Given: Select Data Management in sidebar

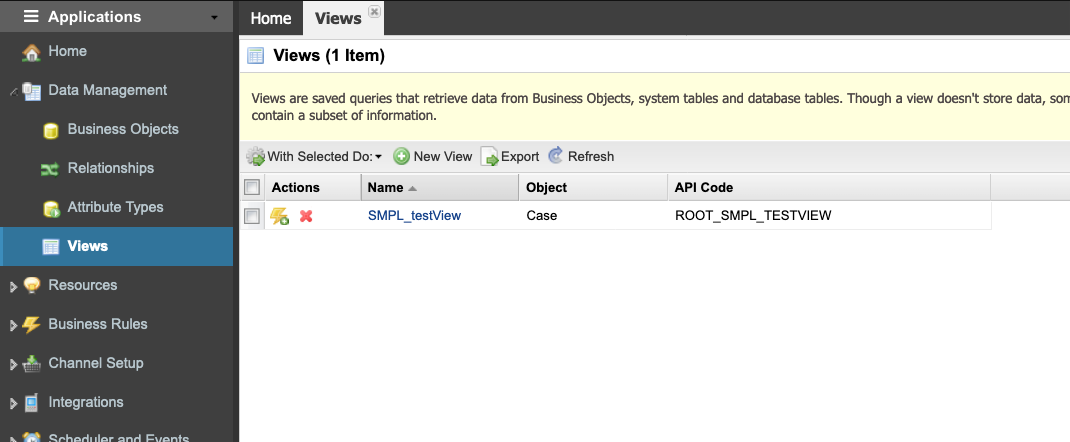Looking at the screenshot, I should 107,90.
